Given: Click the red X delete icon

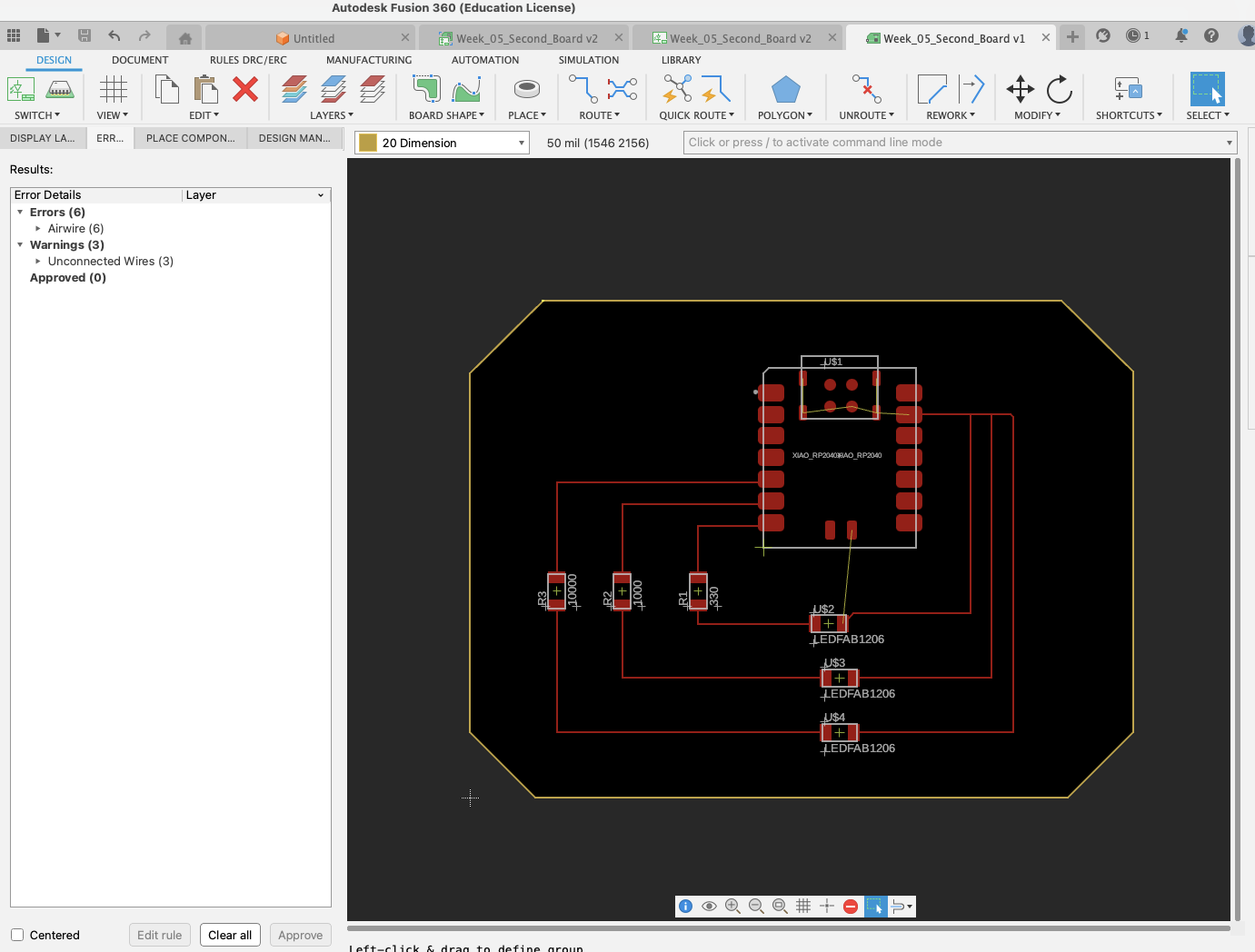Looking at the screenshot, I should [x=245, y=89].
